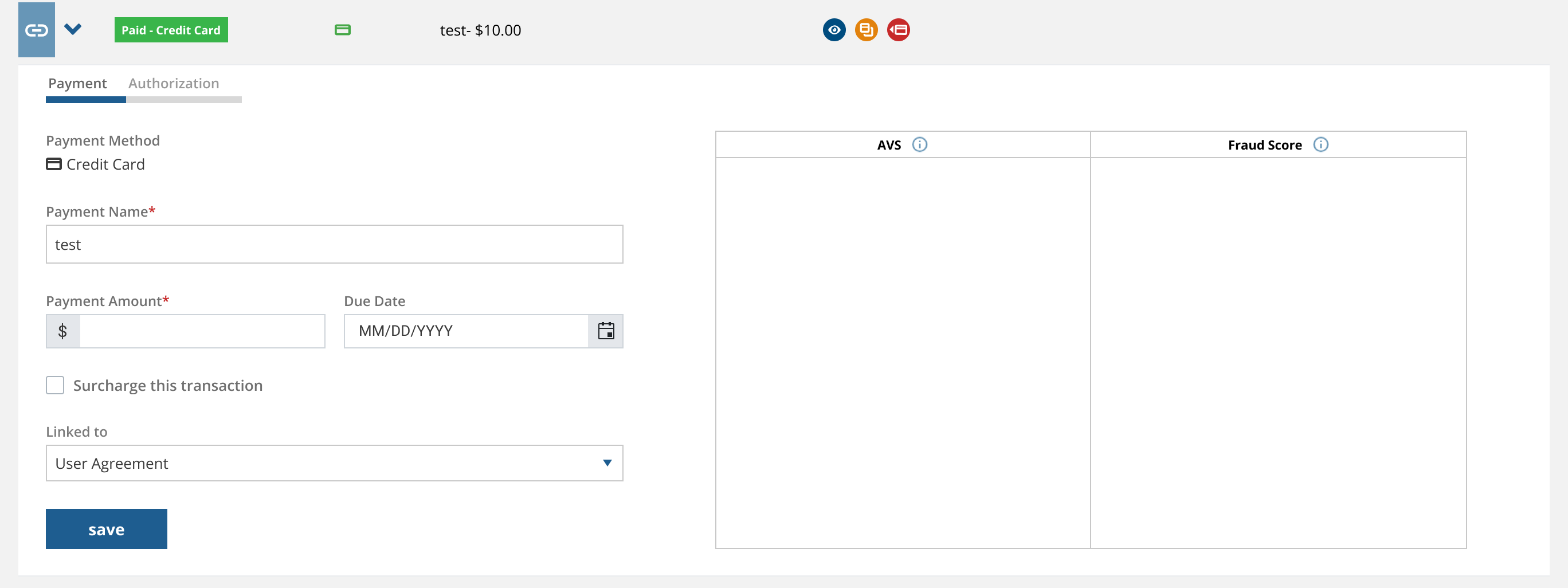Click the red refund card icon
This screenshot has height=588, width=1568.
pyautogui.click(x=899, y=30)
